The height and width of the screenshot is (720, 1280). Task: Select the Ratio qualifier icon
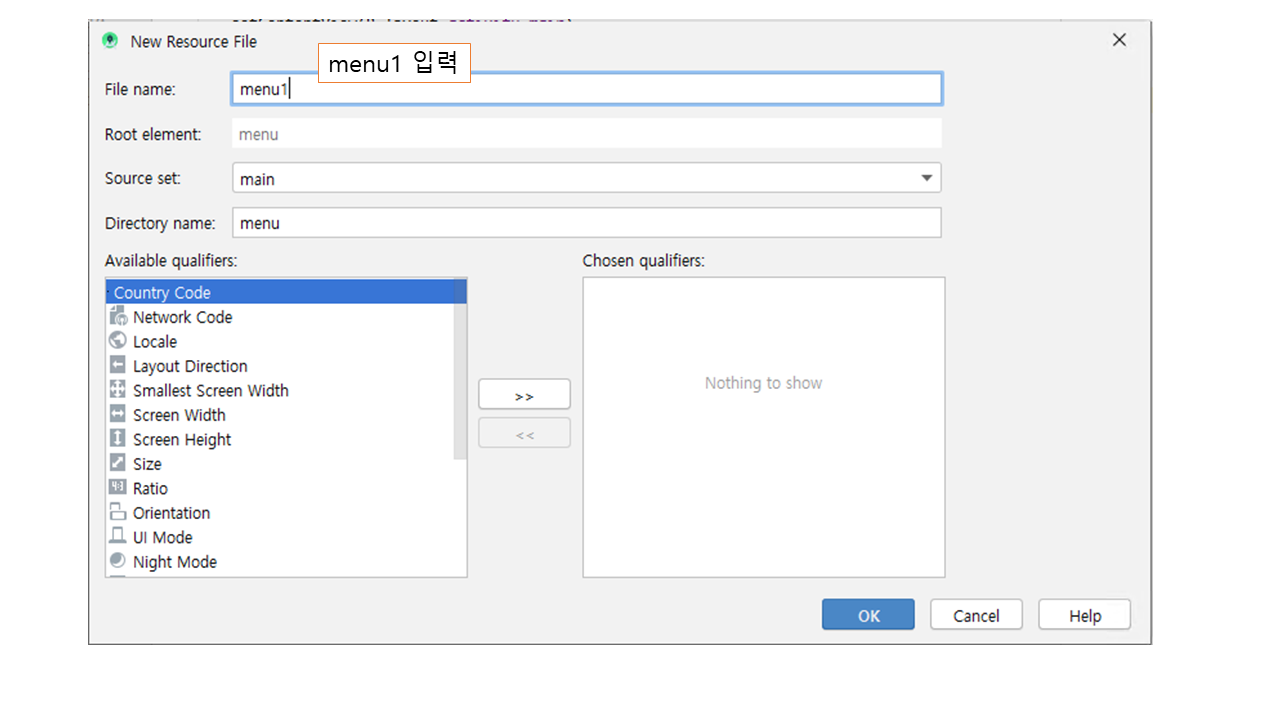118,488
